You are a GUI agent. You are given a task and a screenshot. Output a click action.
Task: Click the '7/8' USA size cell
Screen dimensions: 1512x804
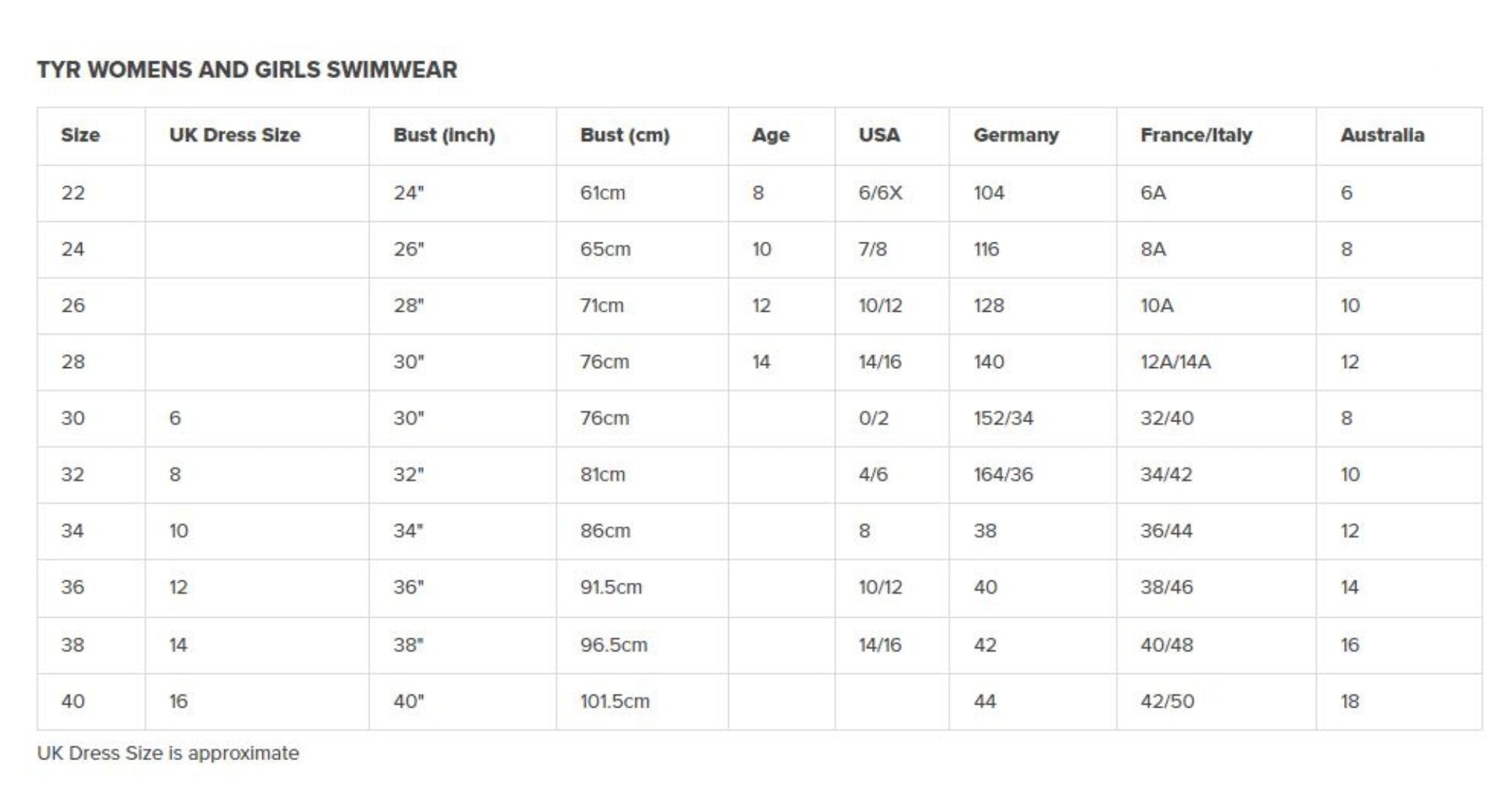pos(873,249)
